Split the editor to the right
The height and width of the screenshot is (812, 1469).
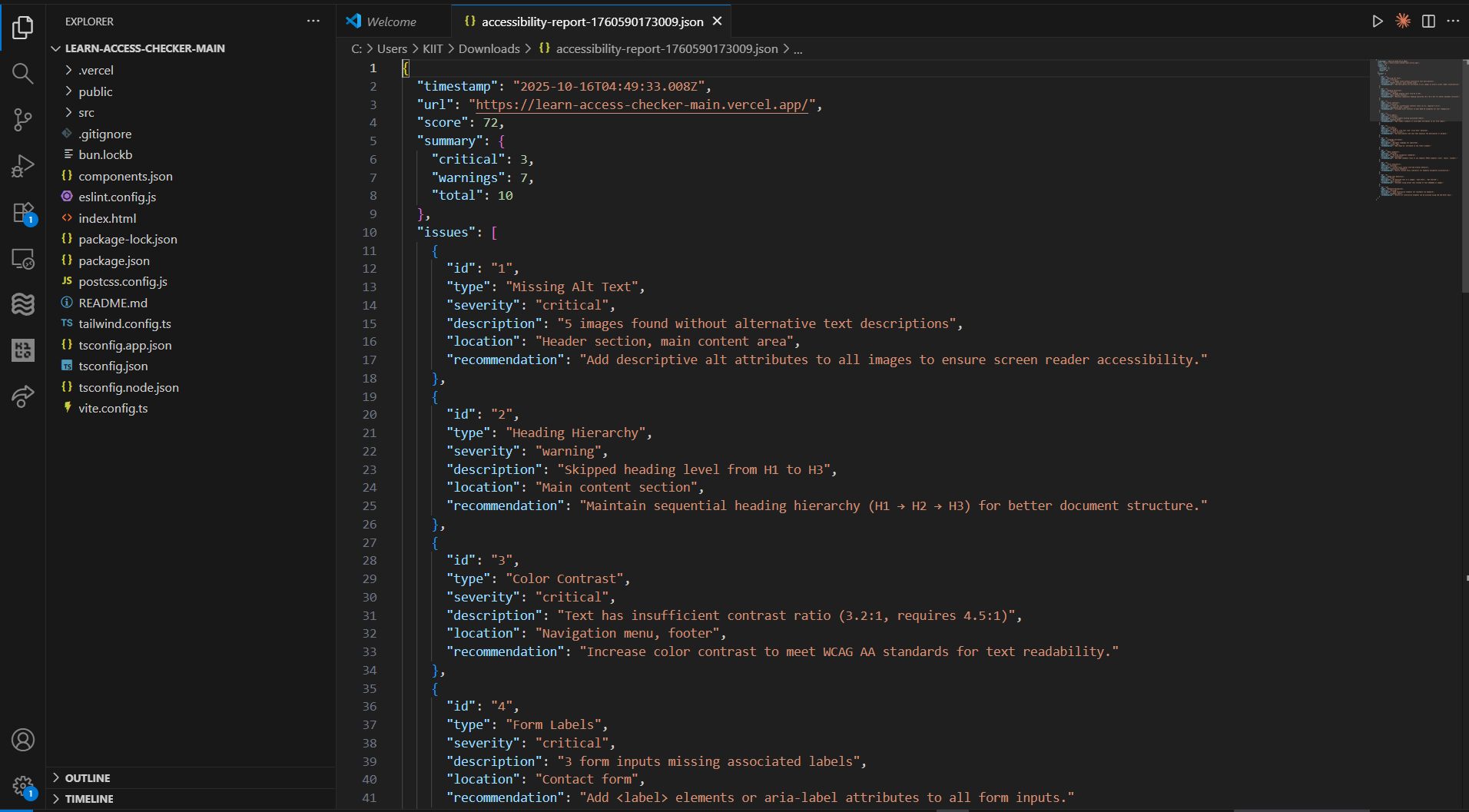[1428, 22]
